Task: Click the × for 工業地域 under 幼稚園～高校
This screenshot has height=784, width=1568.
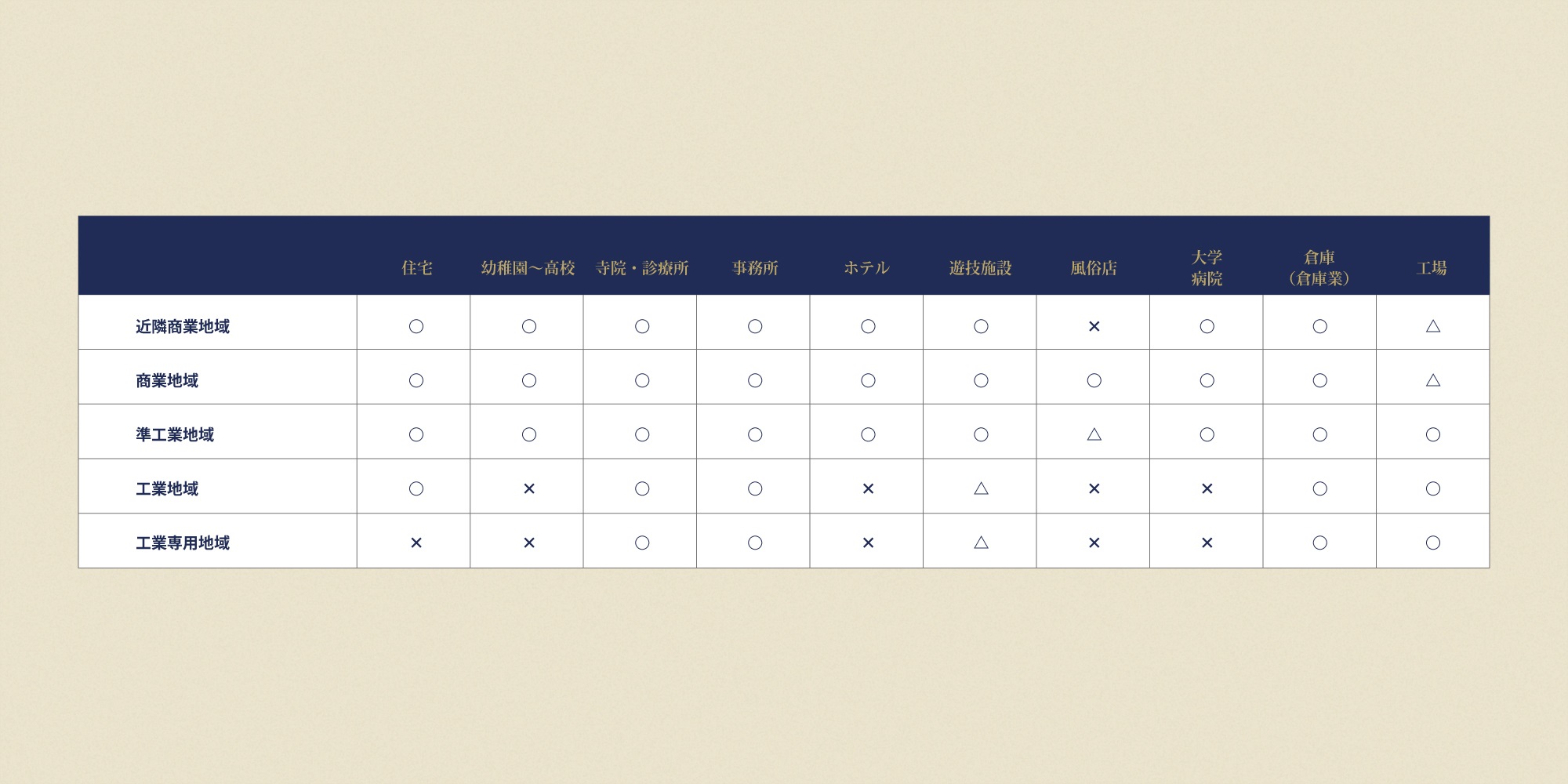Action: tap(529, 488)
